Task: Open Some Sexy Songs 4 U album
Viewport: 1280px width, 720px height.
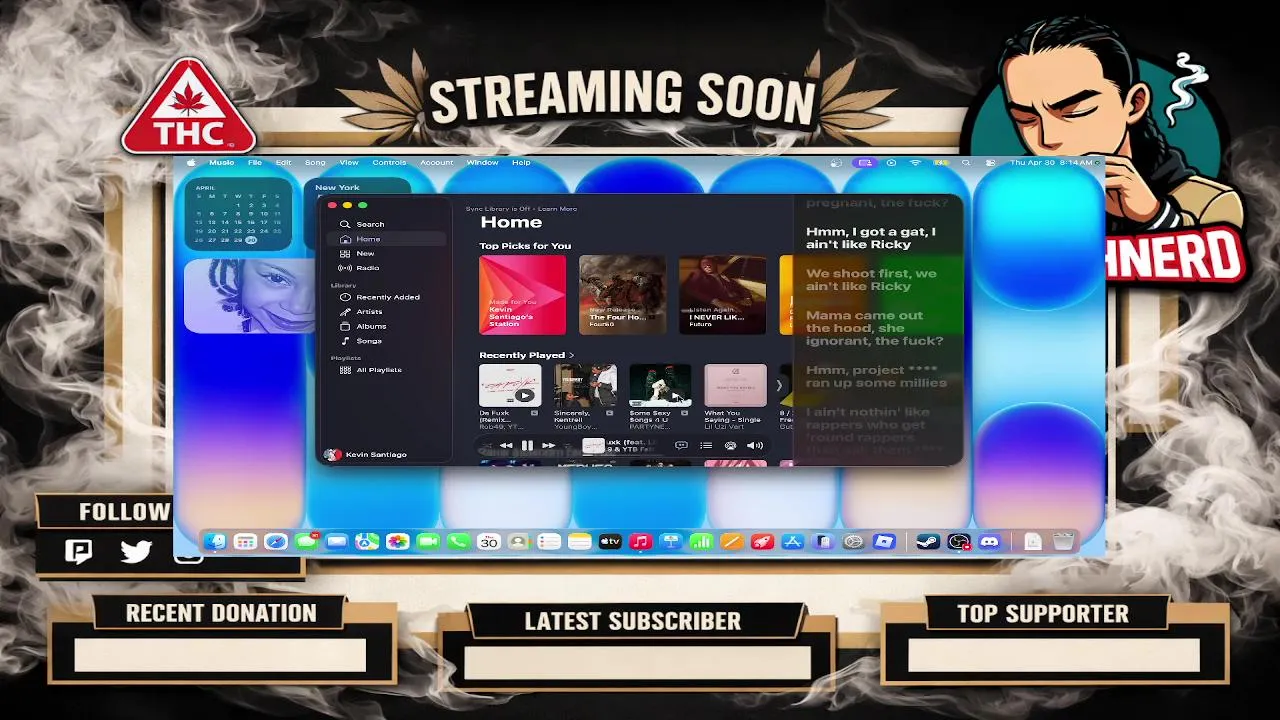Action: 660,386
